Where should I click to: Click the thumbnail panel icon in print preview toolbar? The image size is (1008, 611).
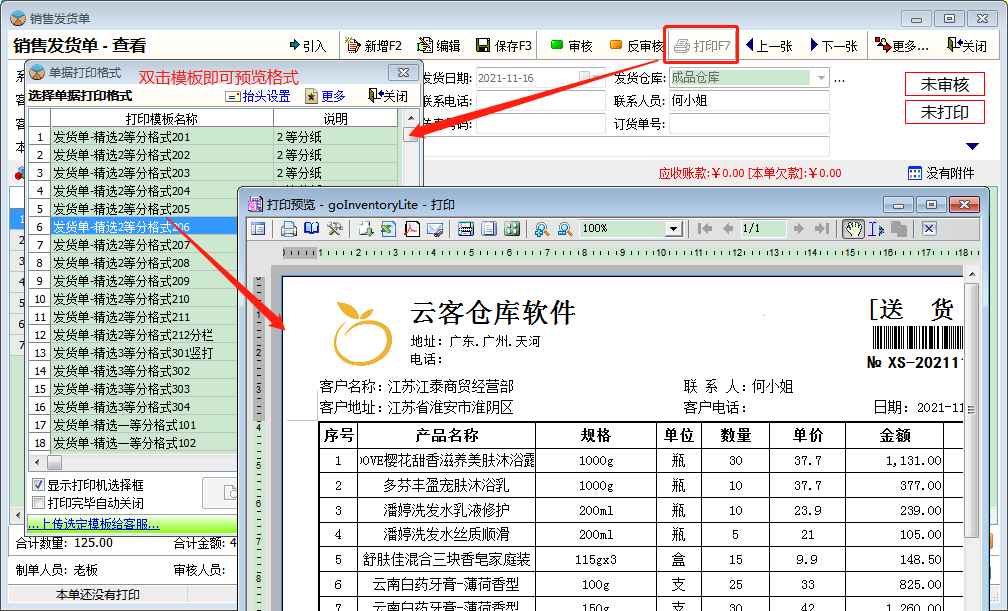[258, 229]
